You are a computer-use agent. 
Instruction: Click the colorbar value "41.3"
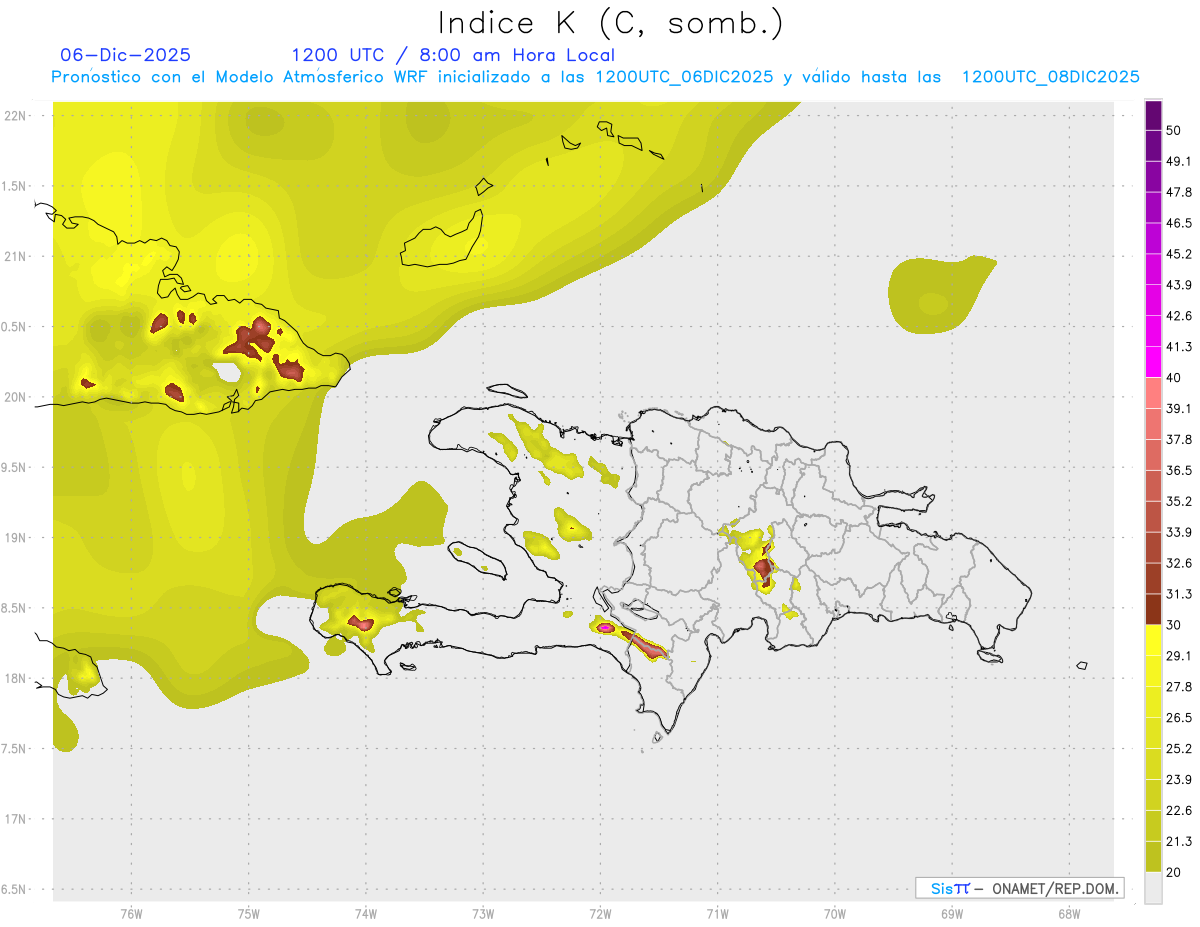1178,347
